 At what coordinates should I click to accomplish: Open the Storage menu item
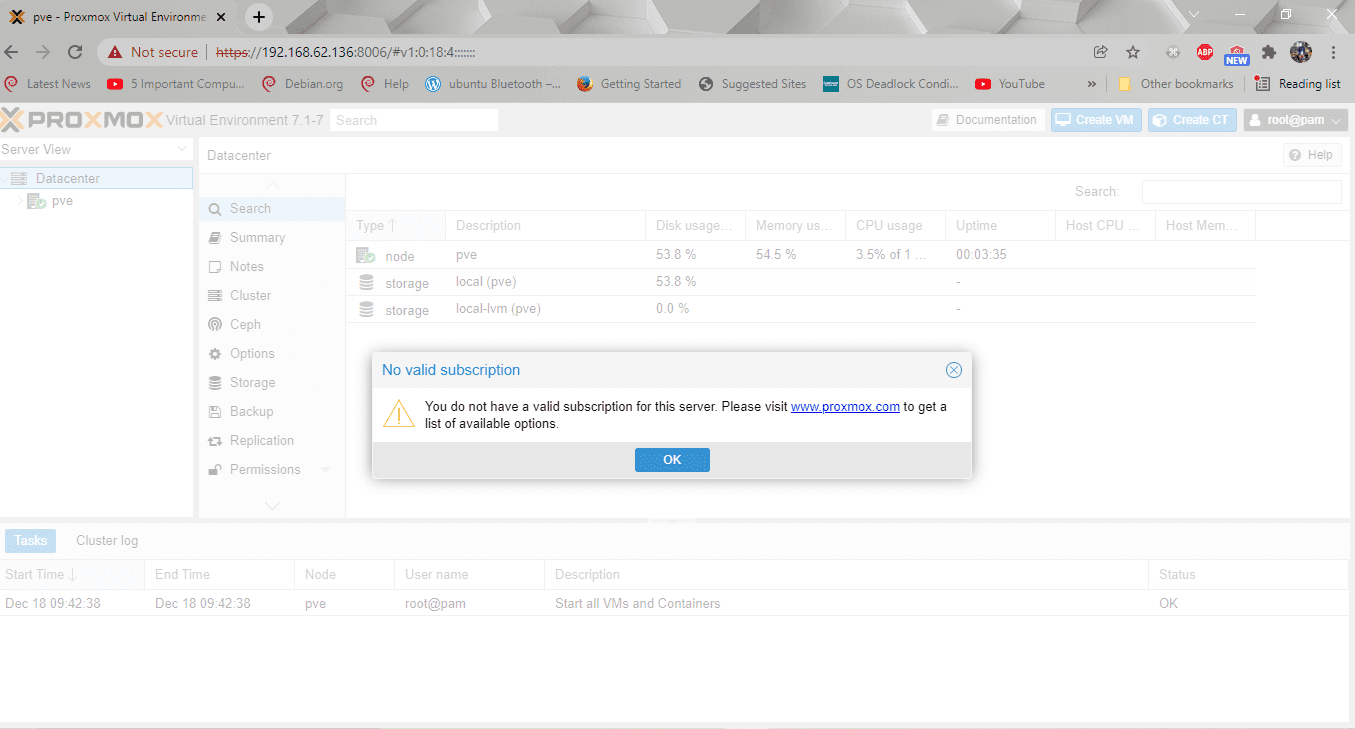(272, 382)
